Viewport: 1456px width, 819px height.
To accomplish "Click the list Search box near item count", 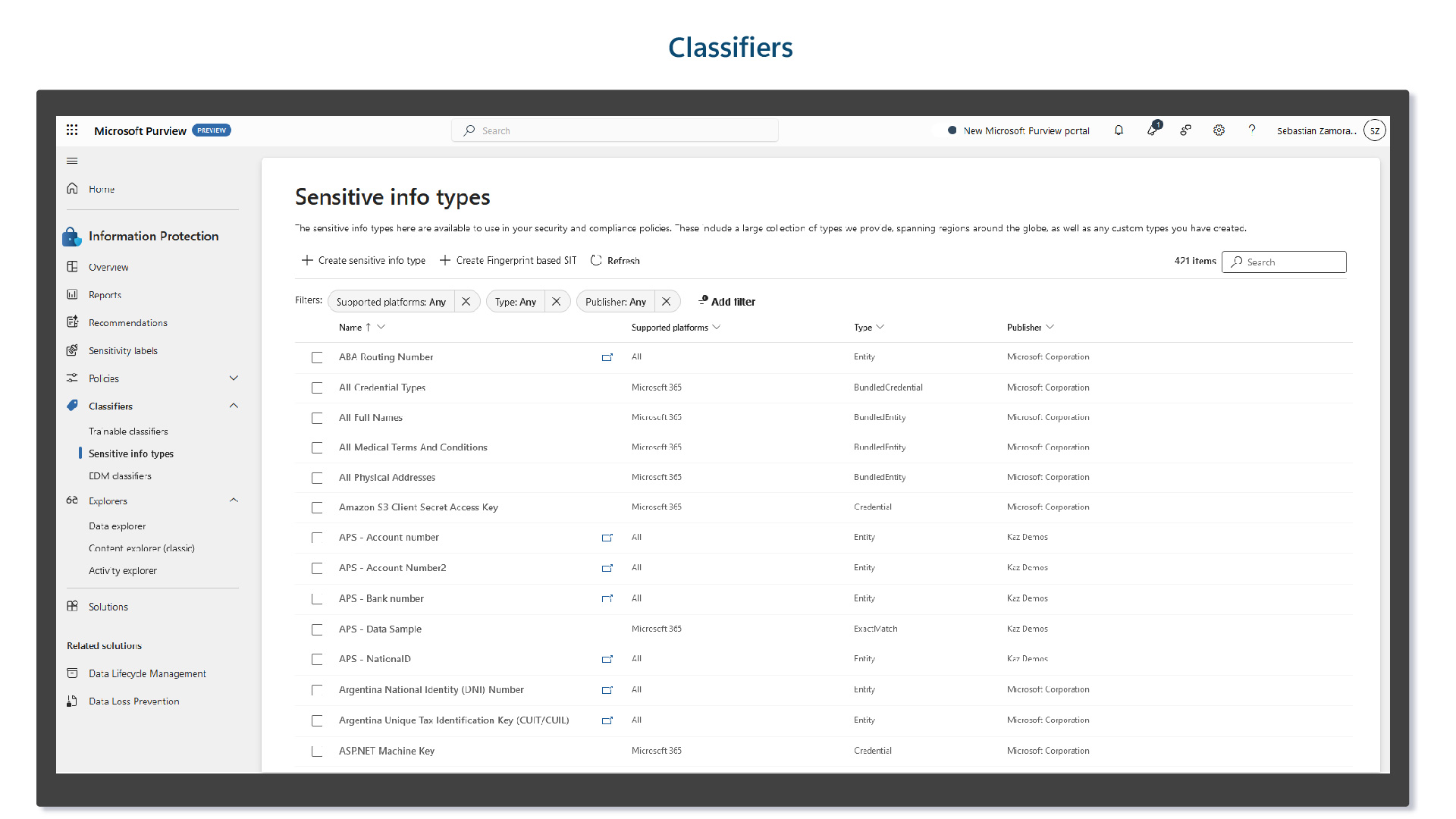I will tap(1284, 262).
